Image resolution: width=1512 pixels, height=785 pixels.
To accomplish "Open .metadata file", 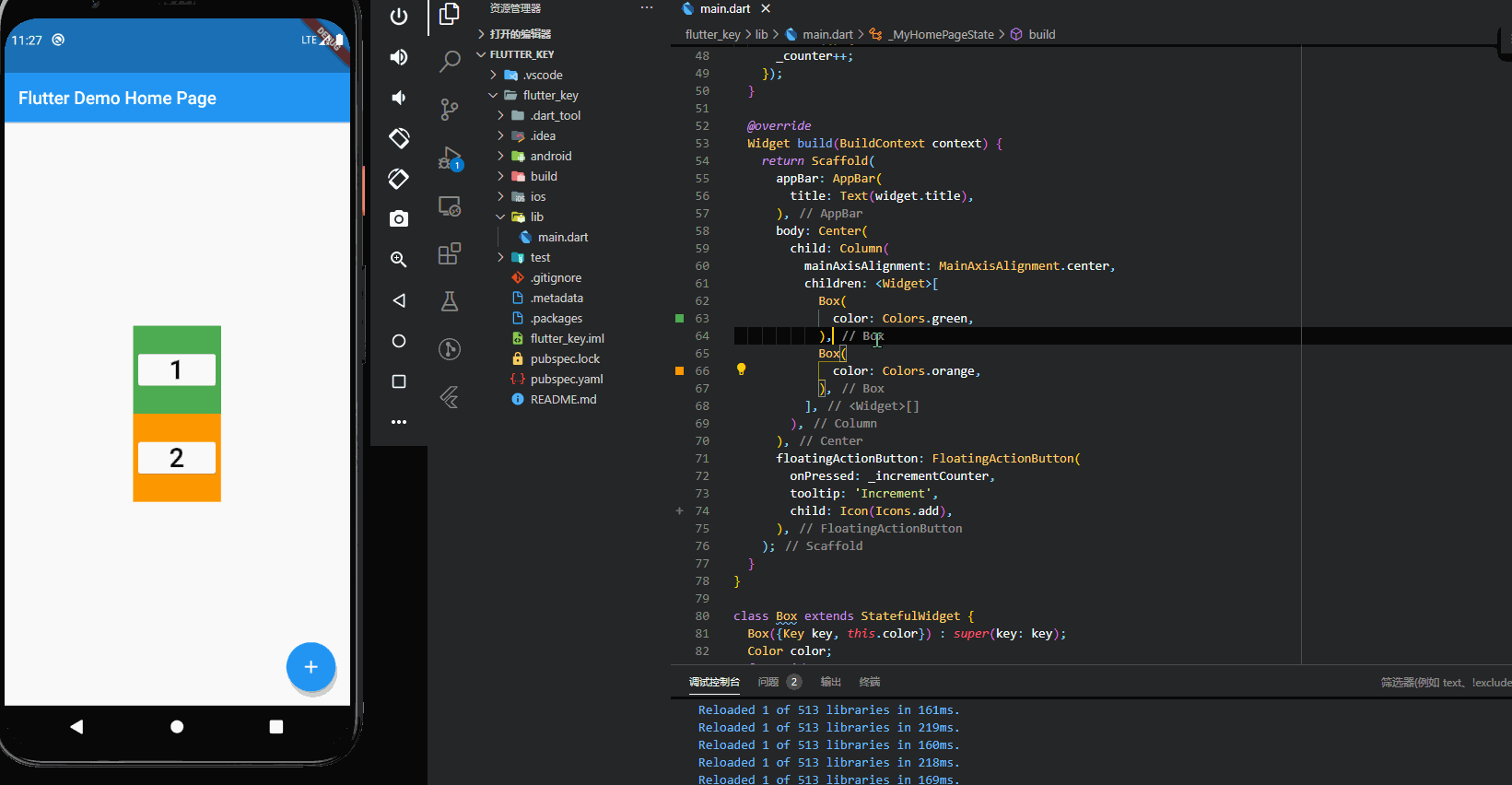I will (557, 298).
